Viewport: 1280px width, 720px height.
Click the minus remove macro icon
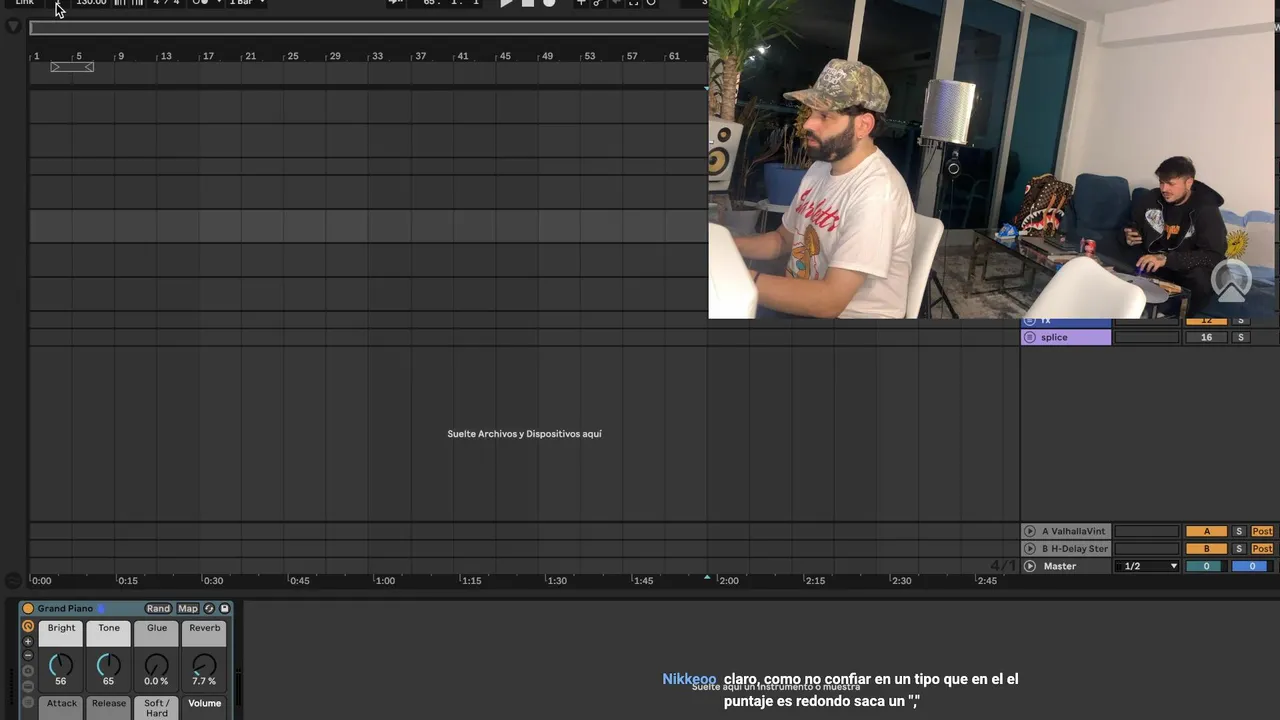(x=28, y=656)
